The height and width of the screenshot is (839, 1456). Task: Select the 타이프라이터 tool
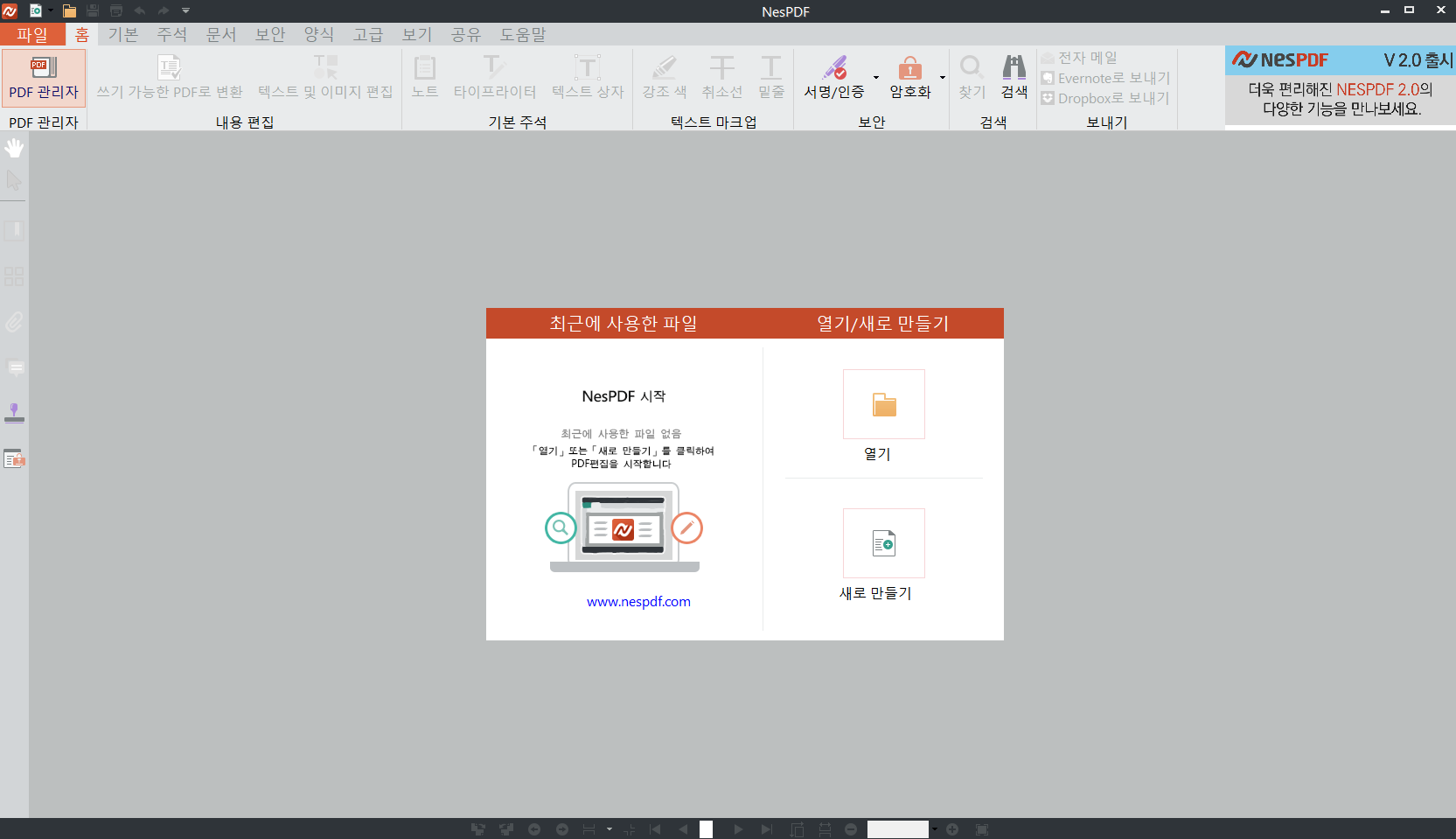(495, 78)
